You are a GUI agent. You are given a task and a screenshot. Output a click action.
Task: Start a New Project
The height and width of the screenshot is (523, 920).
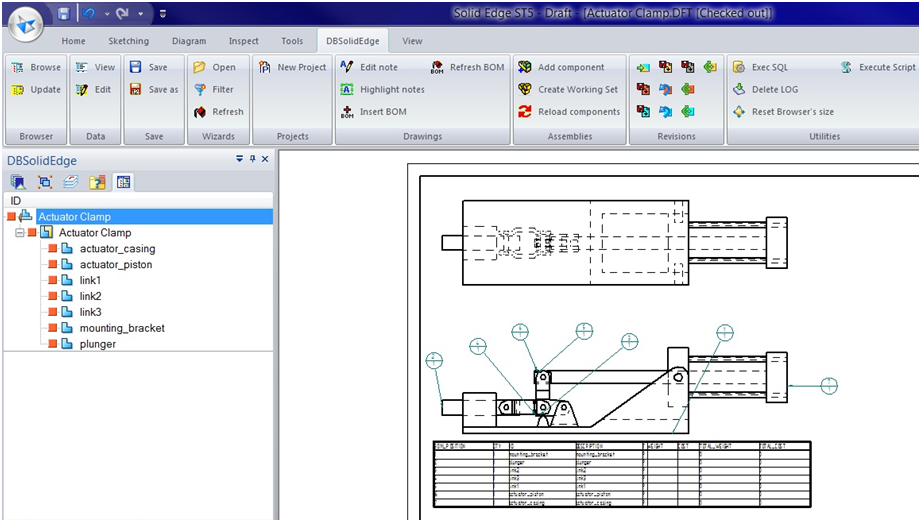292,68
